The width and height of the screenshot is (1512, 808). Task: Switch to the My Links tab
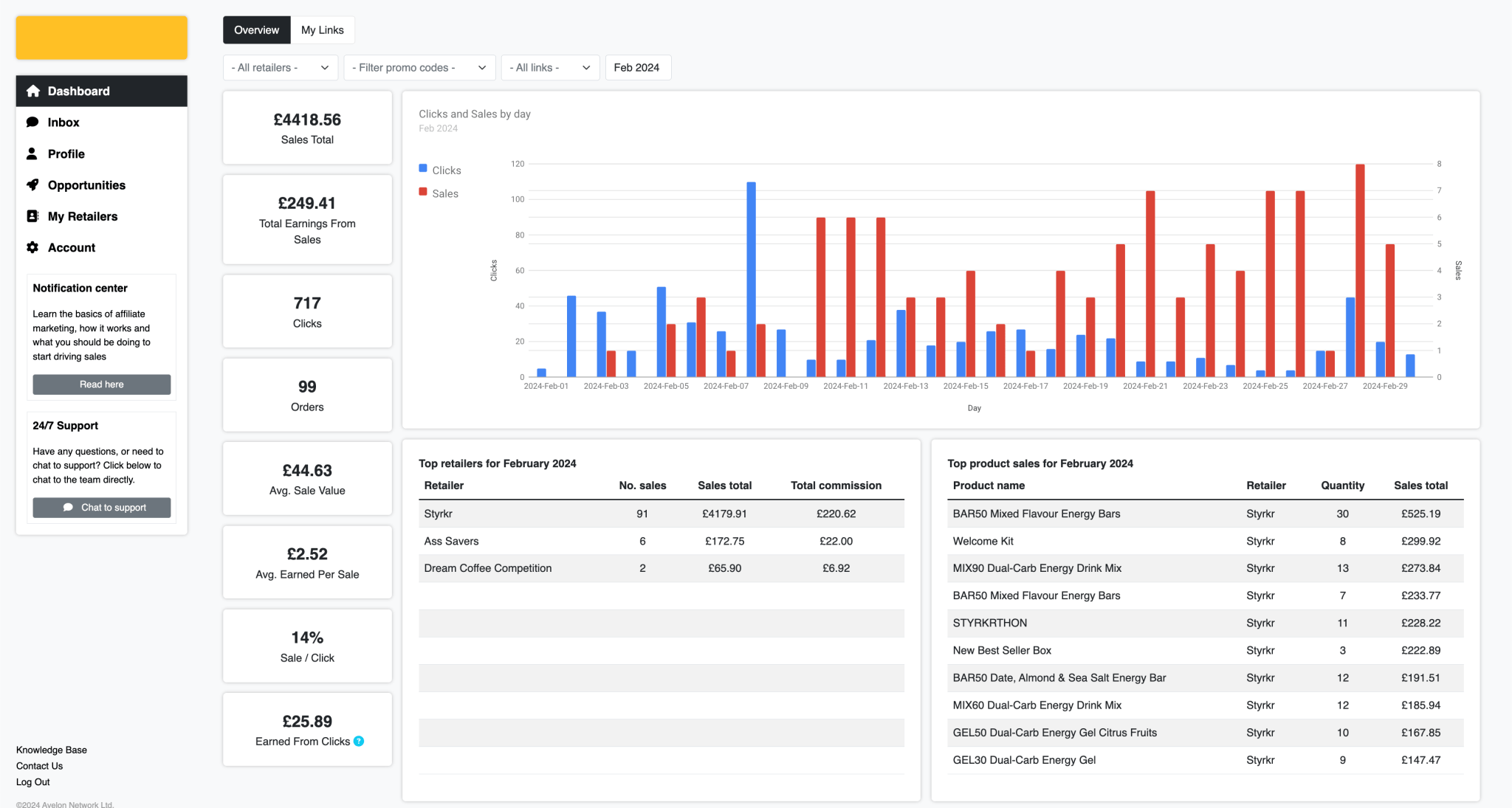point(322,30)
